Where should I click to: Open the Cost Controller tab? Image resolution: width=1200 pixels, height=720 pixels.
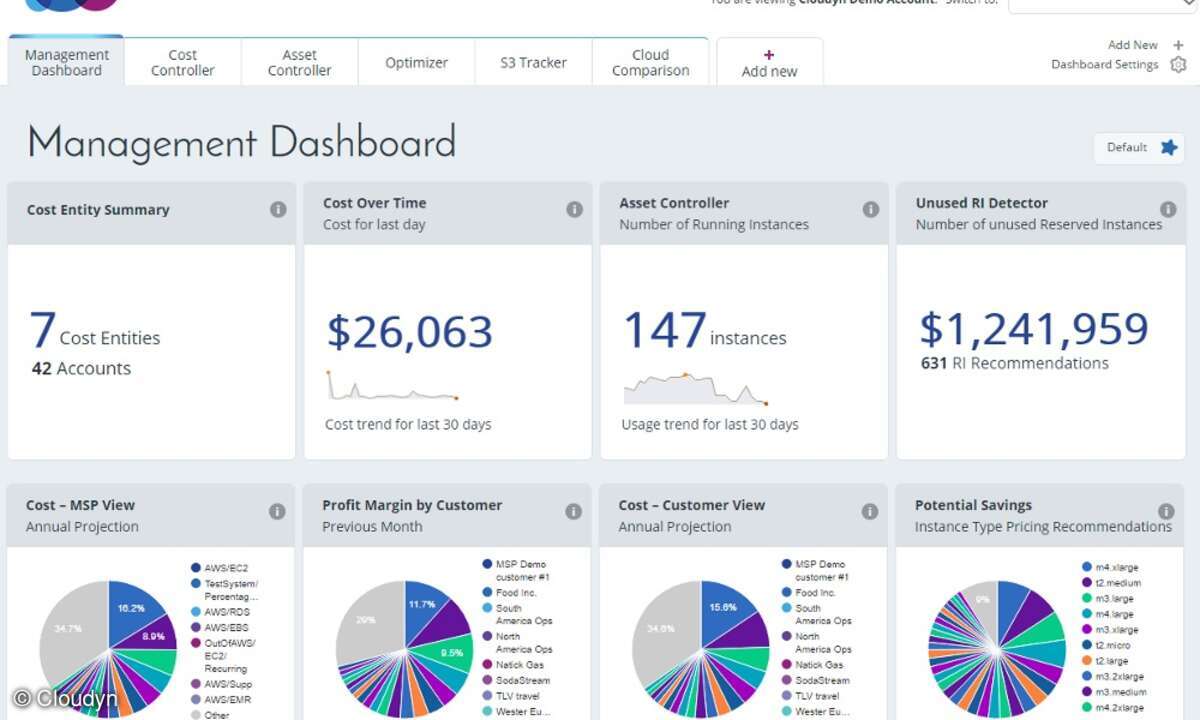coord(183,62)
